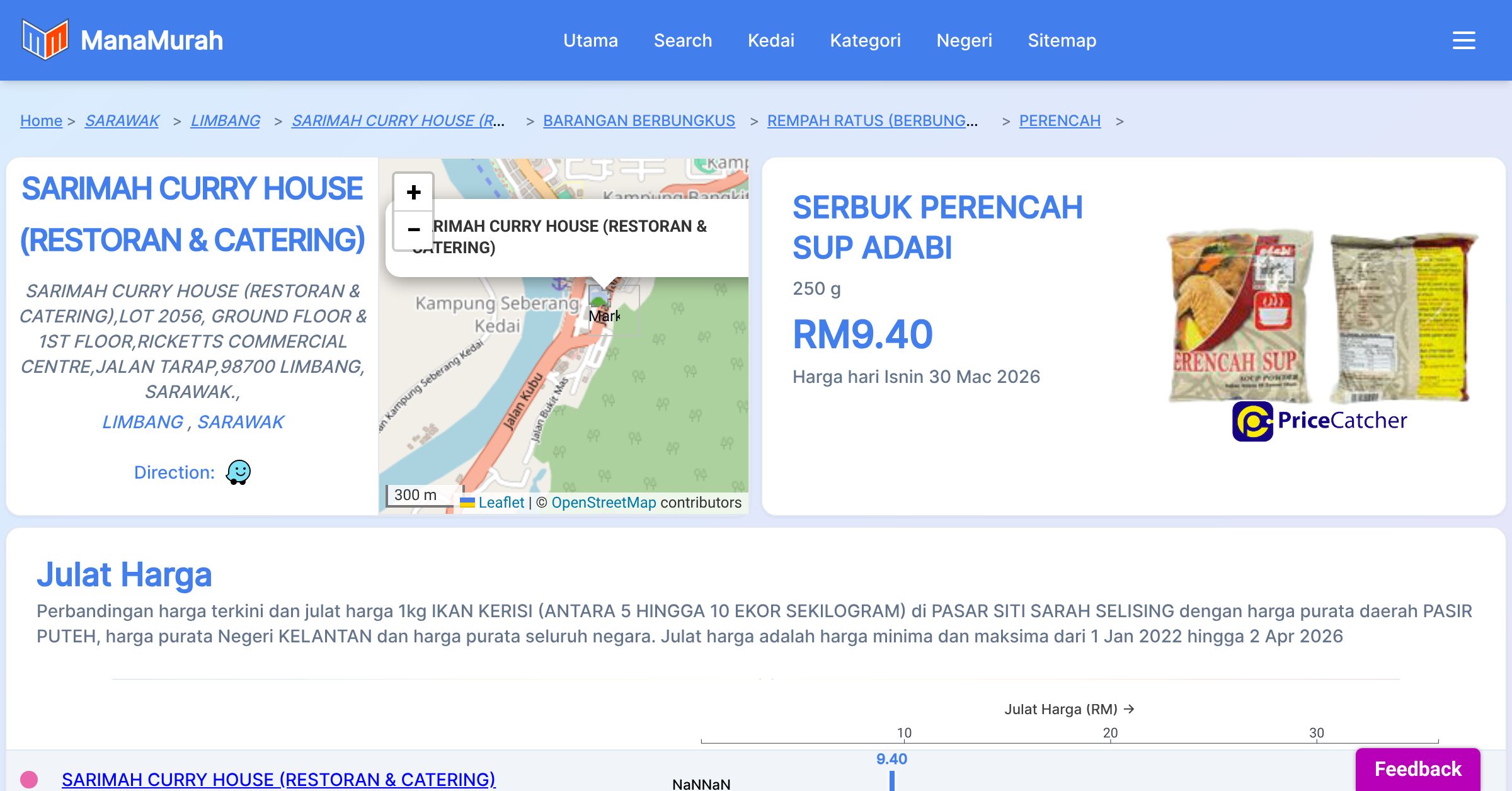This screenshot has height=791, width=1512.
Task: Click the PriceCatcher logo
Action: (x=1319, y=421)
